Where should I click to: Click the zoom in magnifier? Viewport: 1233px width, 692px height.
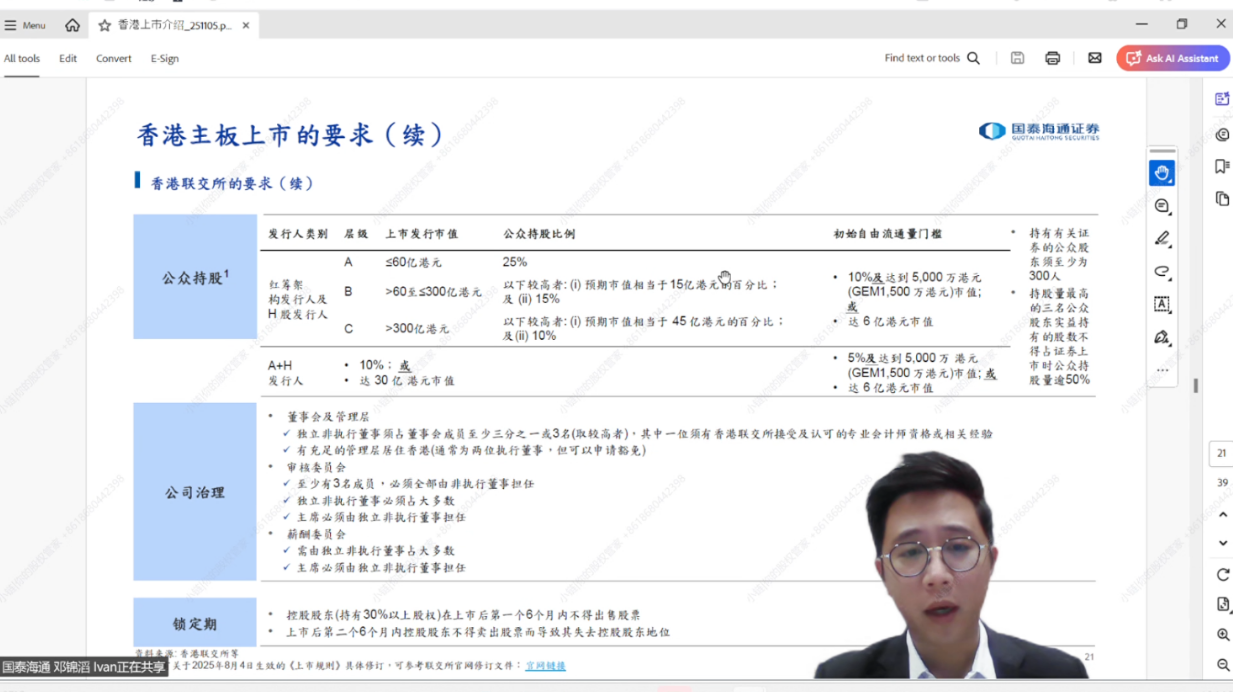1222,635
